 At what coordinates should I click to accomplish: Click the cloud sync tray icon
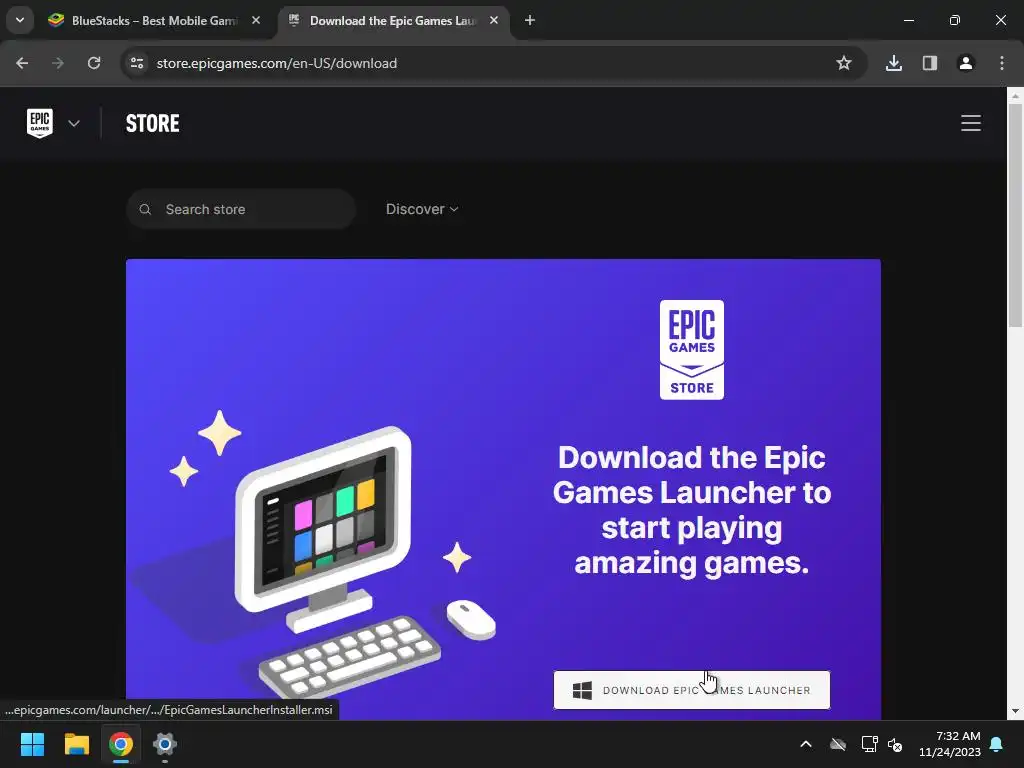click(838, 744)
